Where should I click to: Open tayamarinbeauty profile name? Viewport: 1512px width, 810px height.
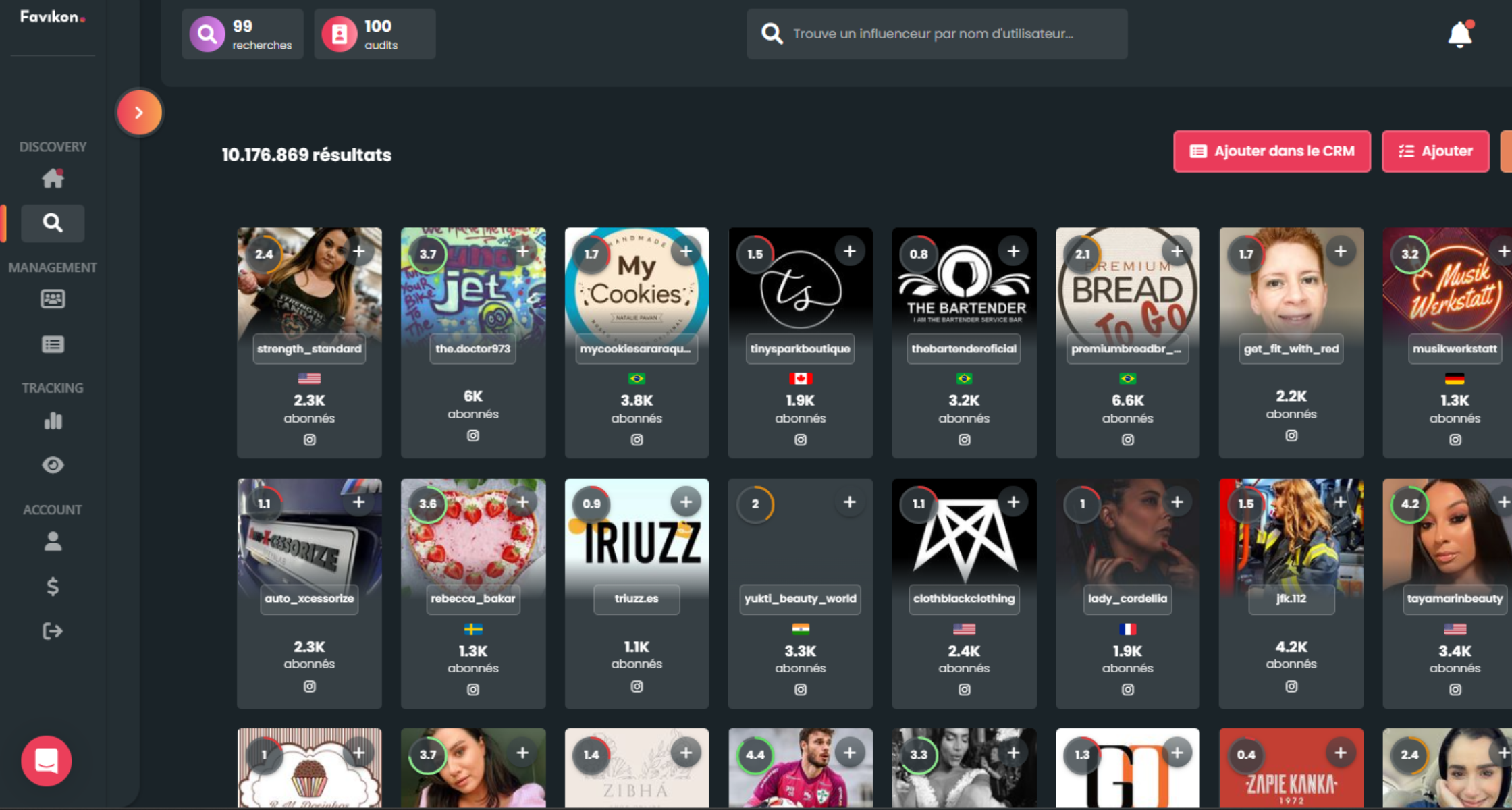(x=1455, y=599)
